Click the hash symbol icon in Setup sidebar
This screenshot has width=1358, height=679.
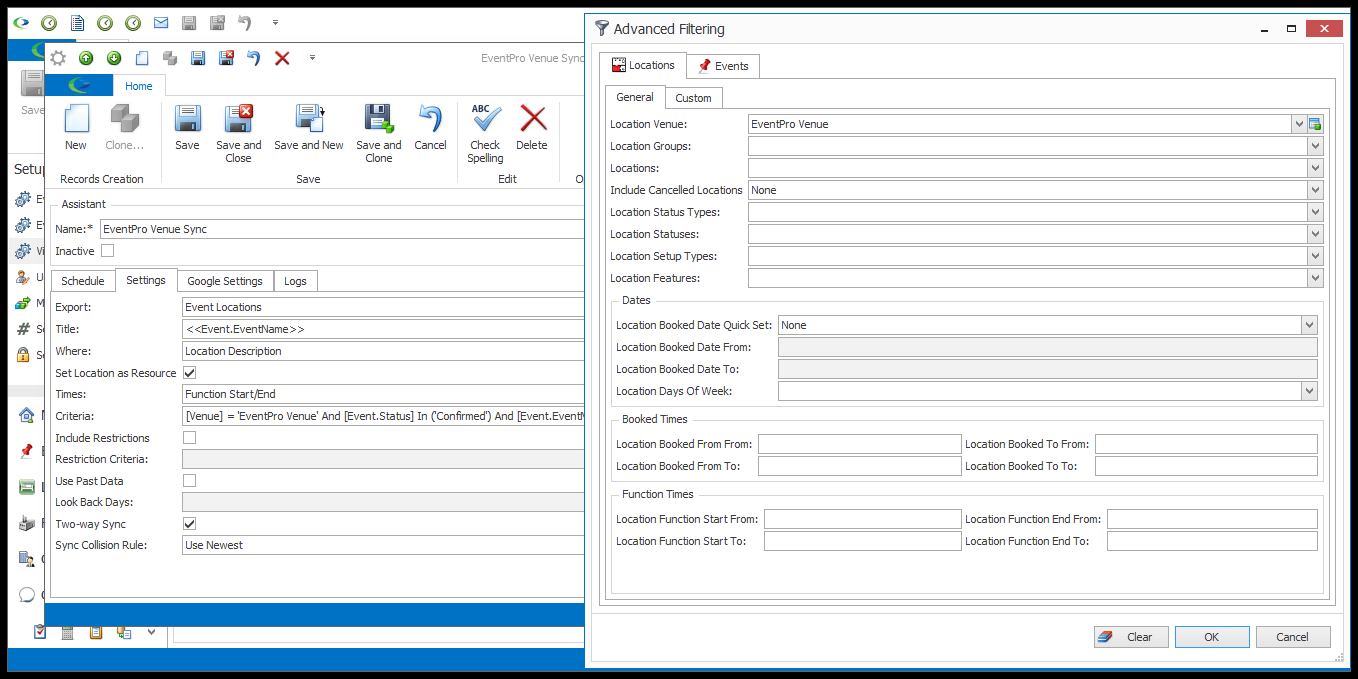click(x=23, y=329)
